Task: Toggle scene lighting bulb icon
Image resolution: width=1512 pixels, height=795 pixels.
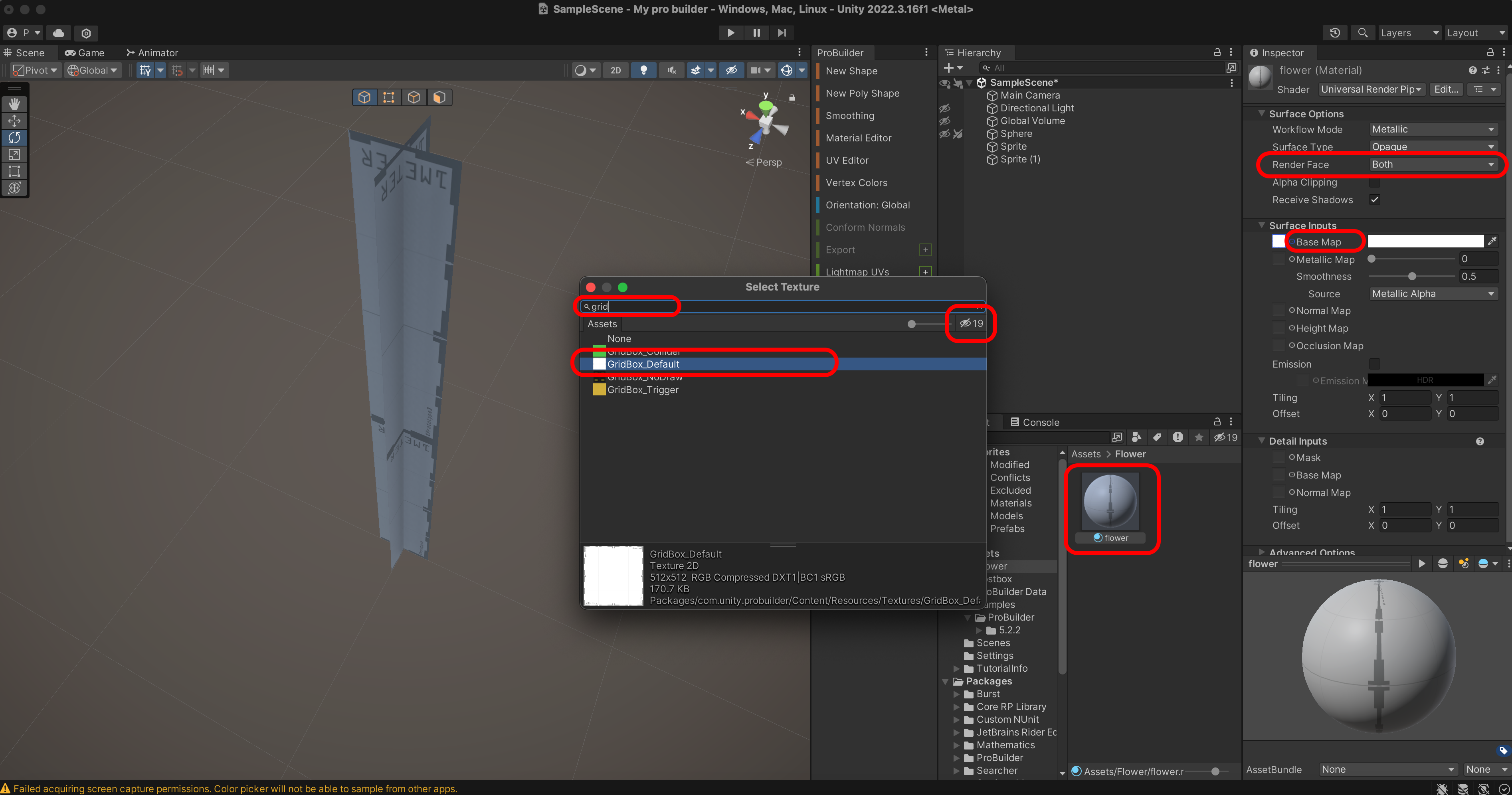Action: (x=643, y=70)
